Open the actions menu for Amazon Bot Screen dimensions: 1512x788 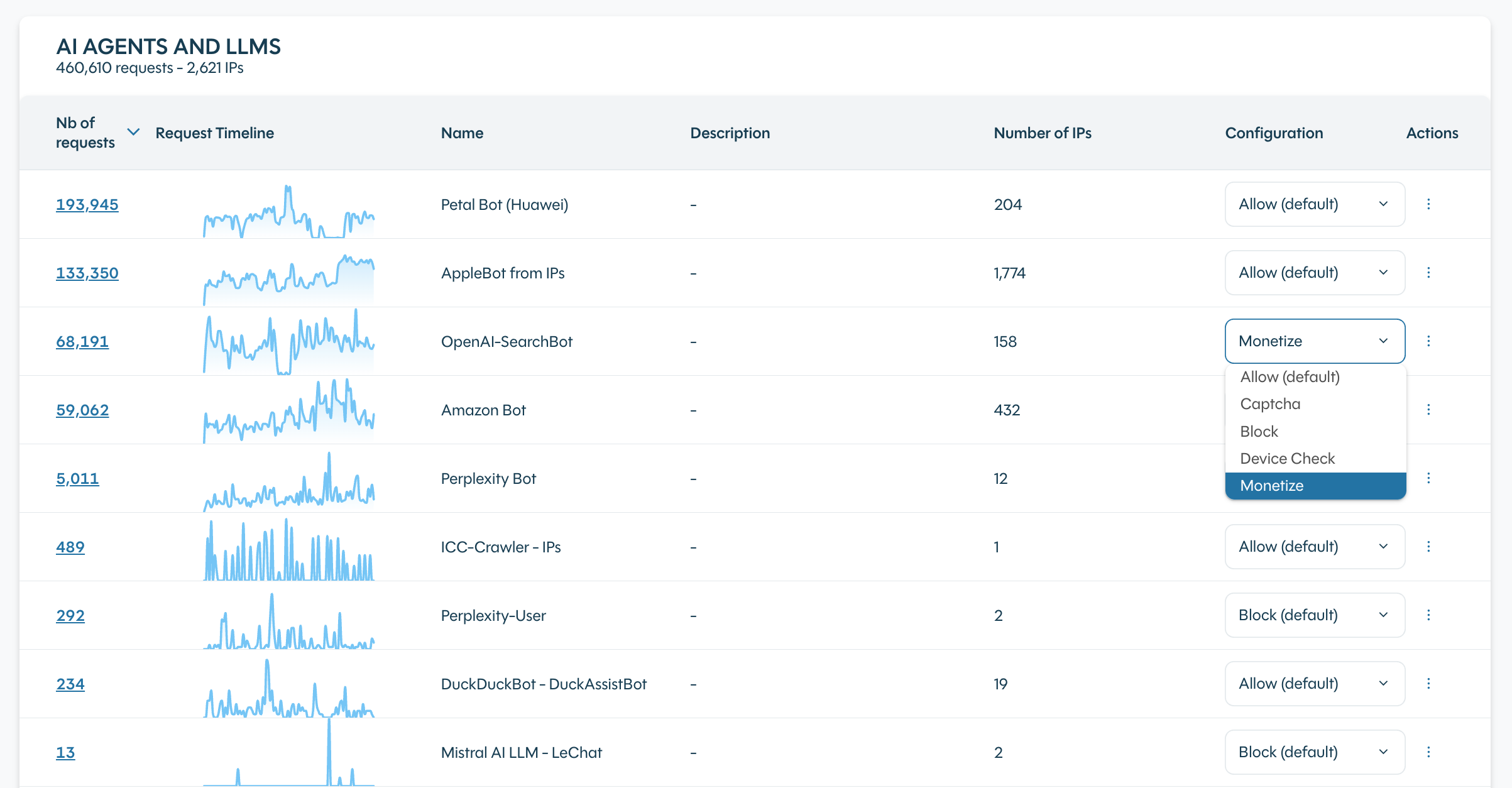coord(1430,409)
